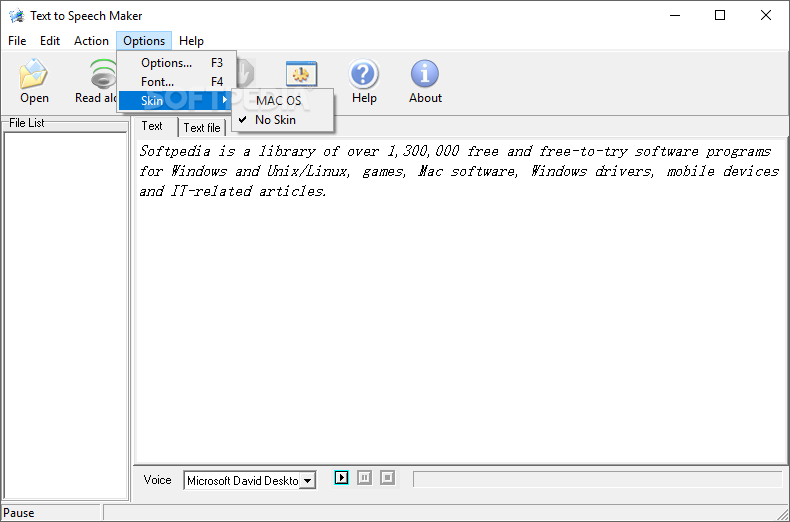Click the playback progress bar
The image size is (790, 522).
click(x=598, y=479)
